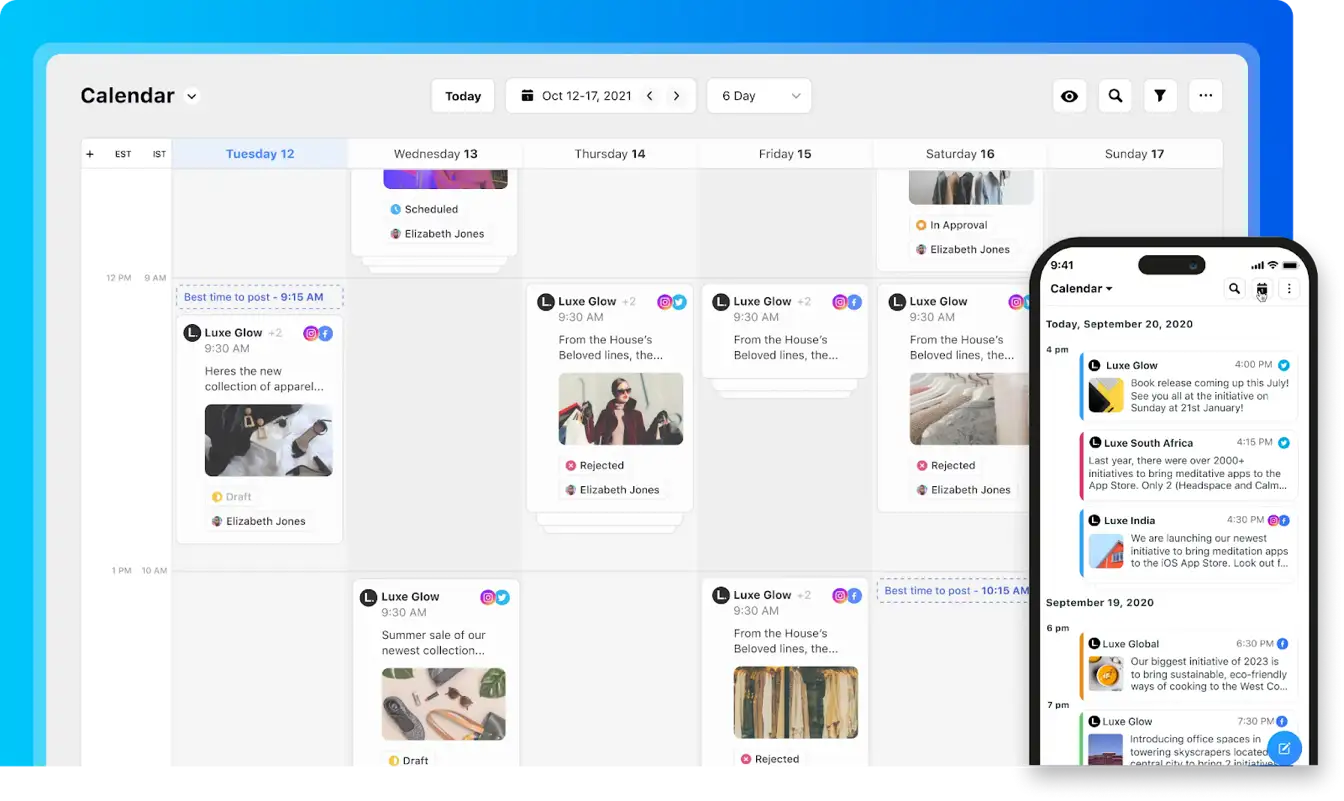Tap the calendar date icon in mobile header
Screen dimensions: 1344x801
click(1262, 289)
